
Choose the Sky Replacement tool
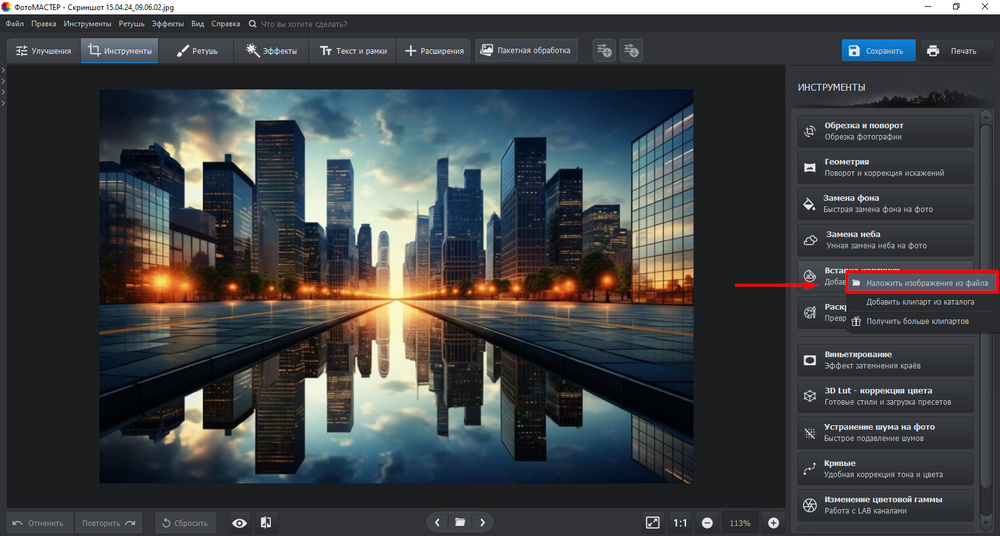pos(885,240)
